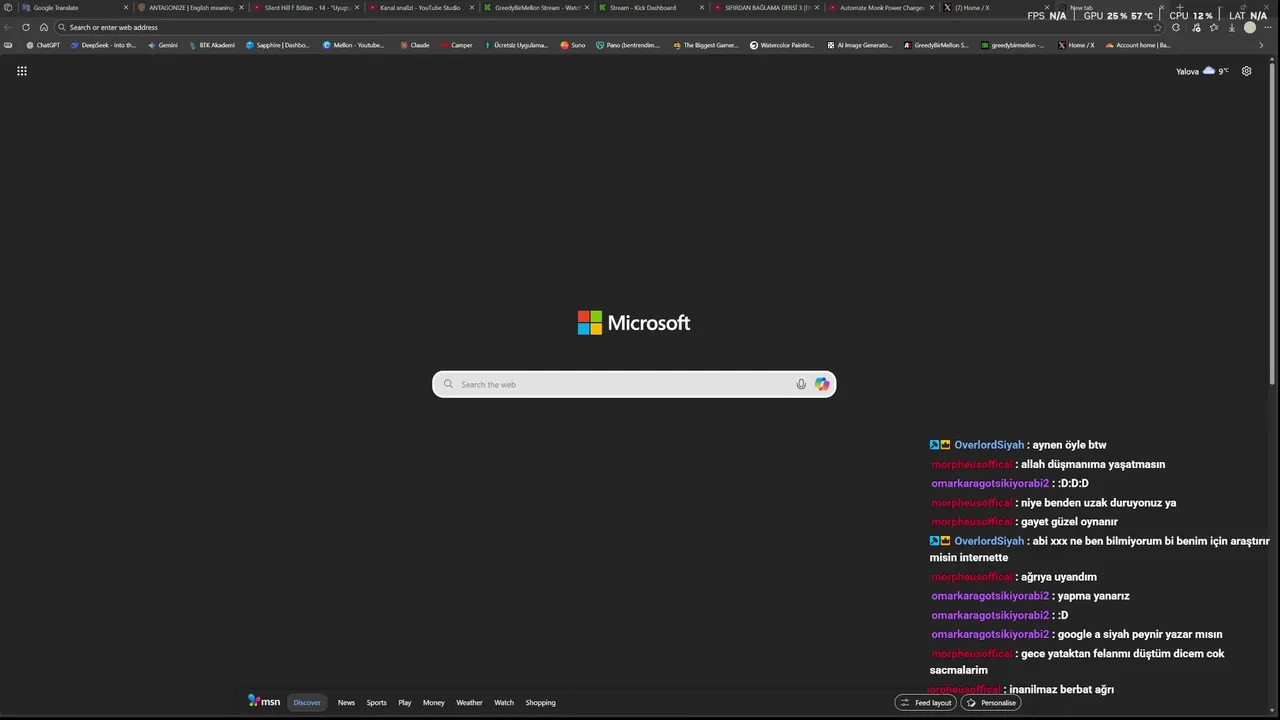Add page to favorites star icon

click(x=1158, y=28)
